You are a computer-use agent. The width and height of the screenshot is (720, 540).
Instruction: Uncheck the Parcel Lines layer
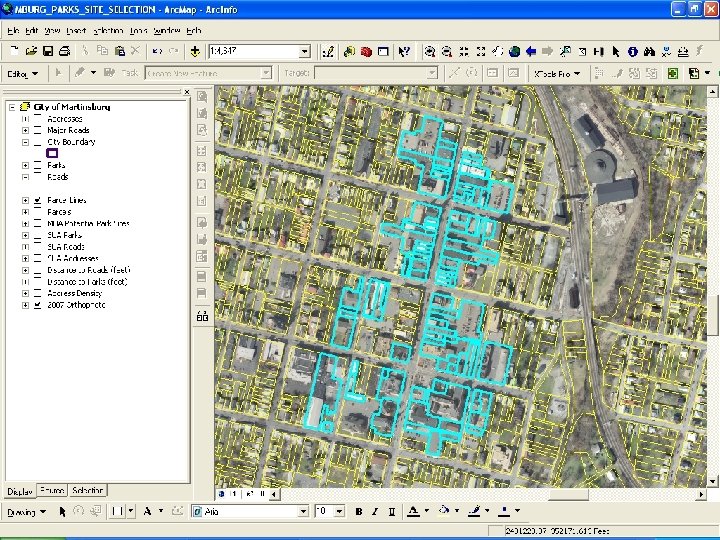click(37, 200)
